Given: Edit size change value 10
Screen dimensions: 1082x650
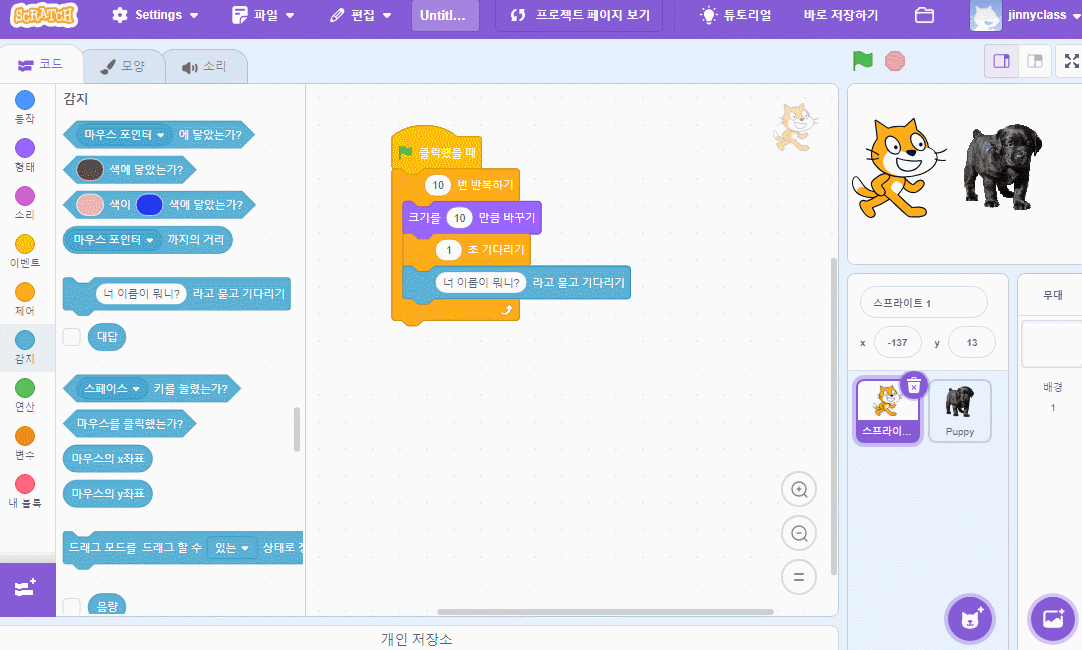Looking at the screenshot, I should point(460,218).
